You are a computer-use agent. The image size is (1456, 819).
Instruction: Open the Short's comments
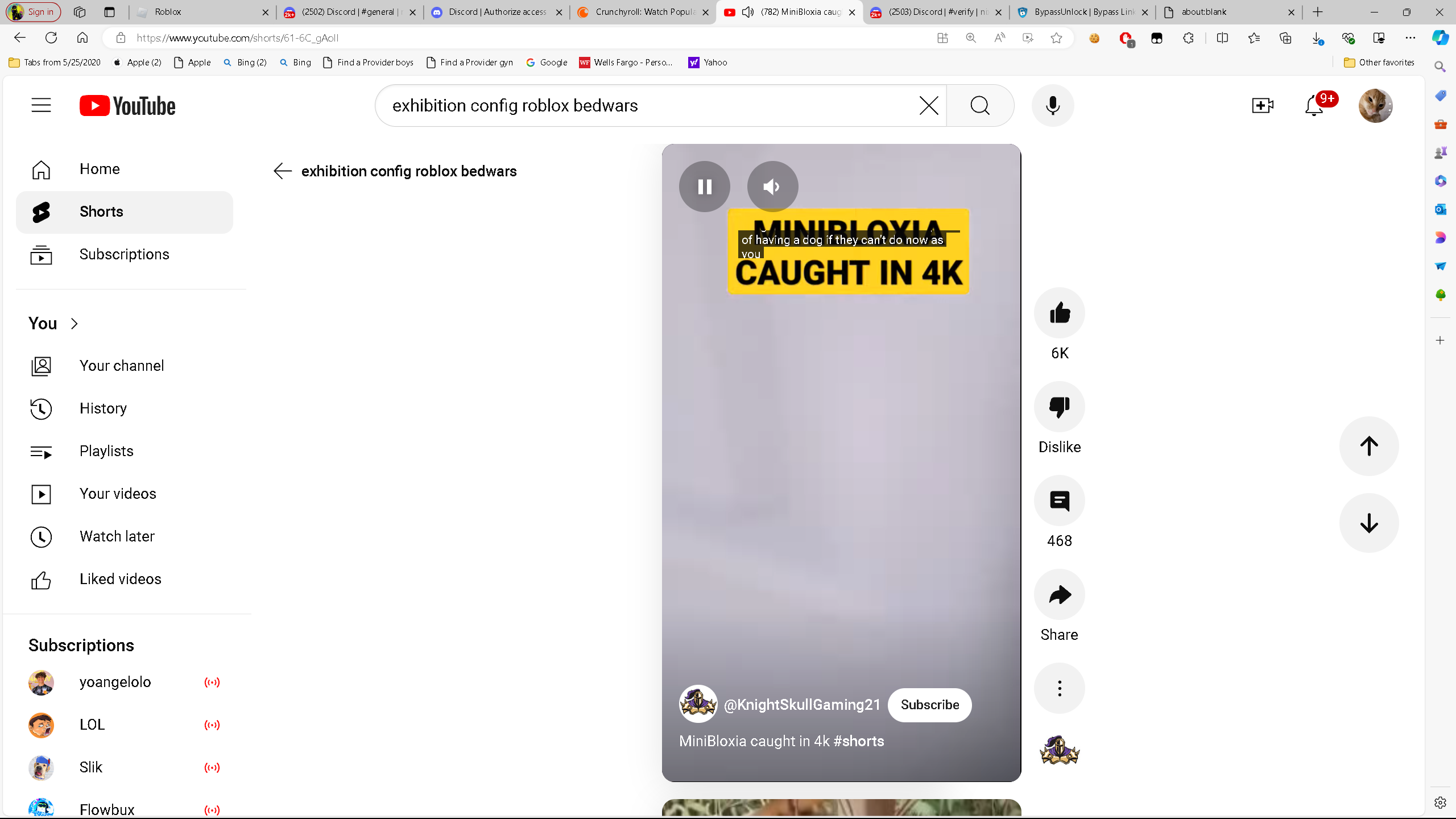coord(1059,501)
